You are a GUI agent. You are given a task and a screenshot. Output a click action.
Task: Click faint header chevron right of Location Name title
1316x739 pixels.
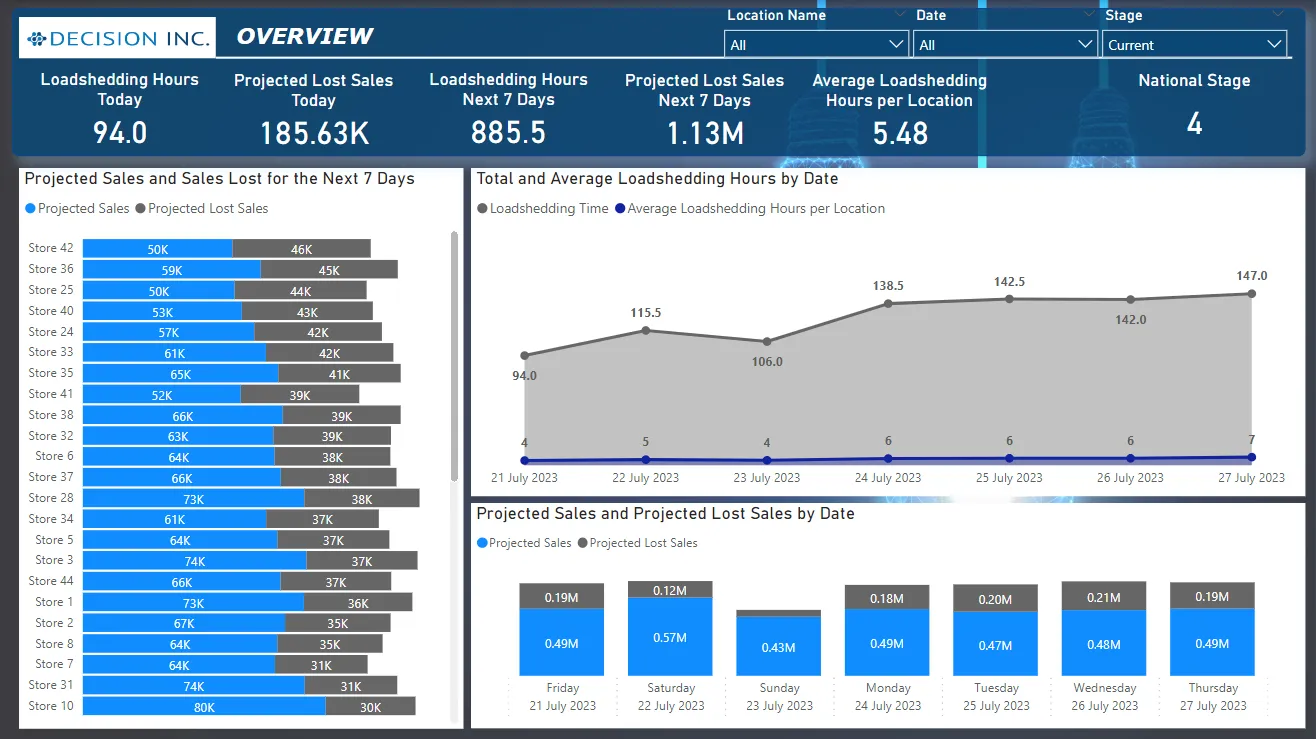click(899, 14)
